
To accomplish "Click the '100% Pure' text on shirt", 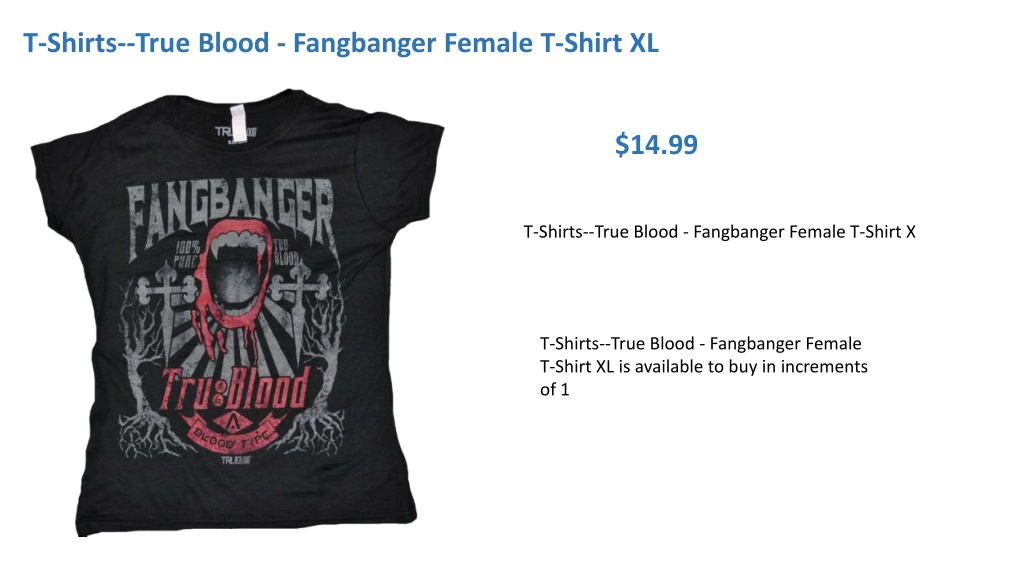I will [x=187, y=255].
